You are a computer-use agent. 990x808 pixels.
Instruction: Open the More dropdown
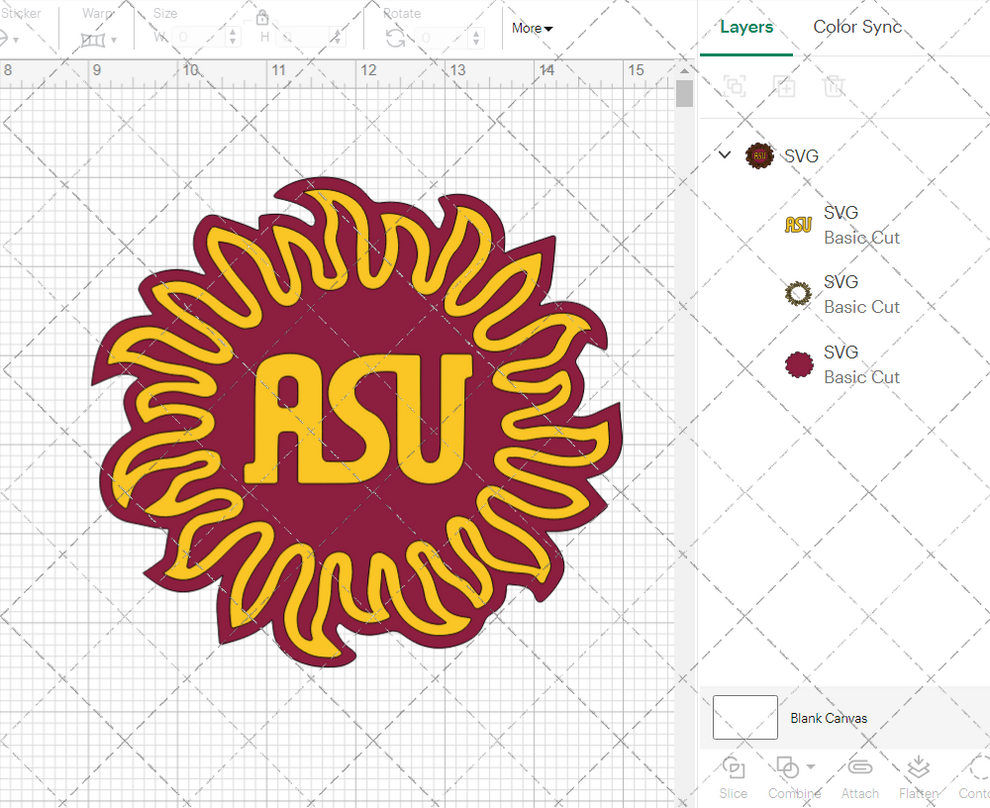(x=531, y=28)
